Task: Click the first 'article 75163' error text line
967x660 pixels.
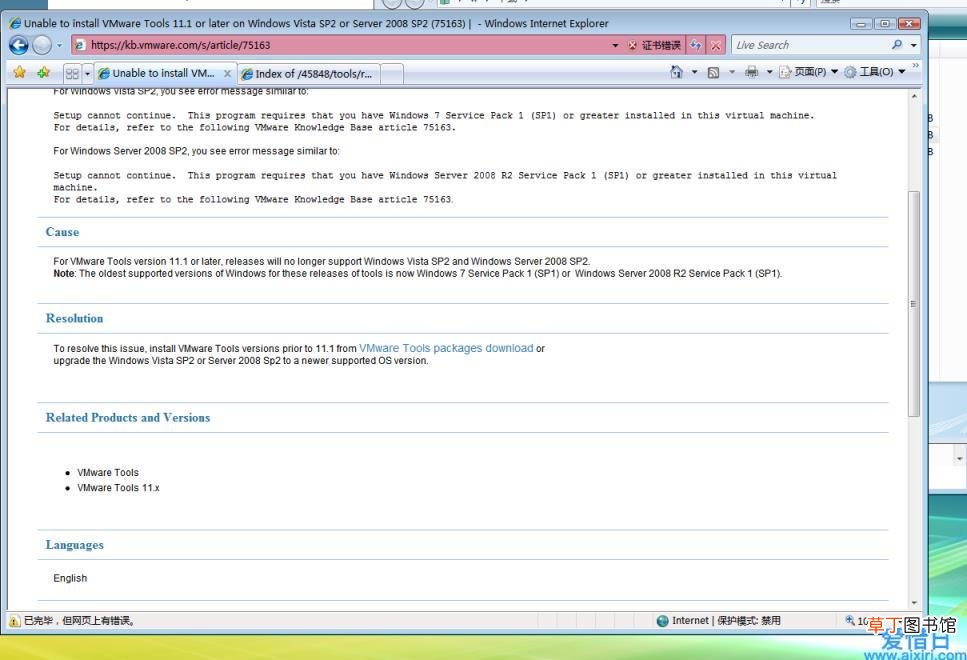Action: [254, 128]
